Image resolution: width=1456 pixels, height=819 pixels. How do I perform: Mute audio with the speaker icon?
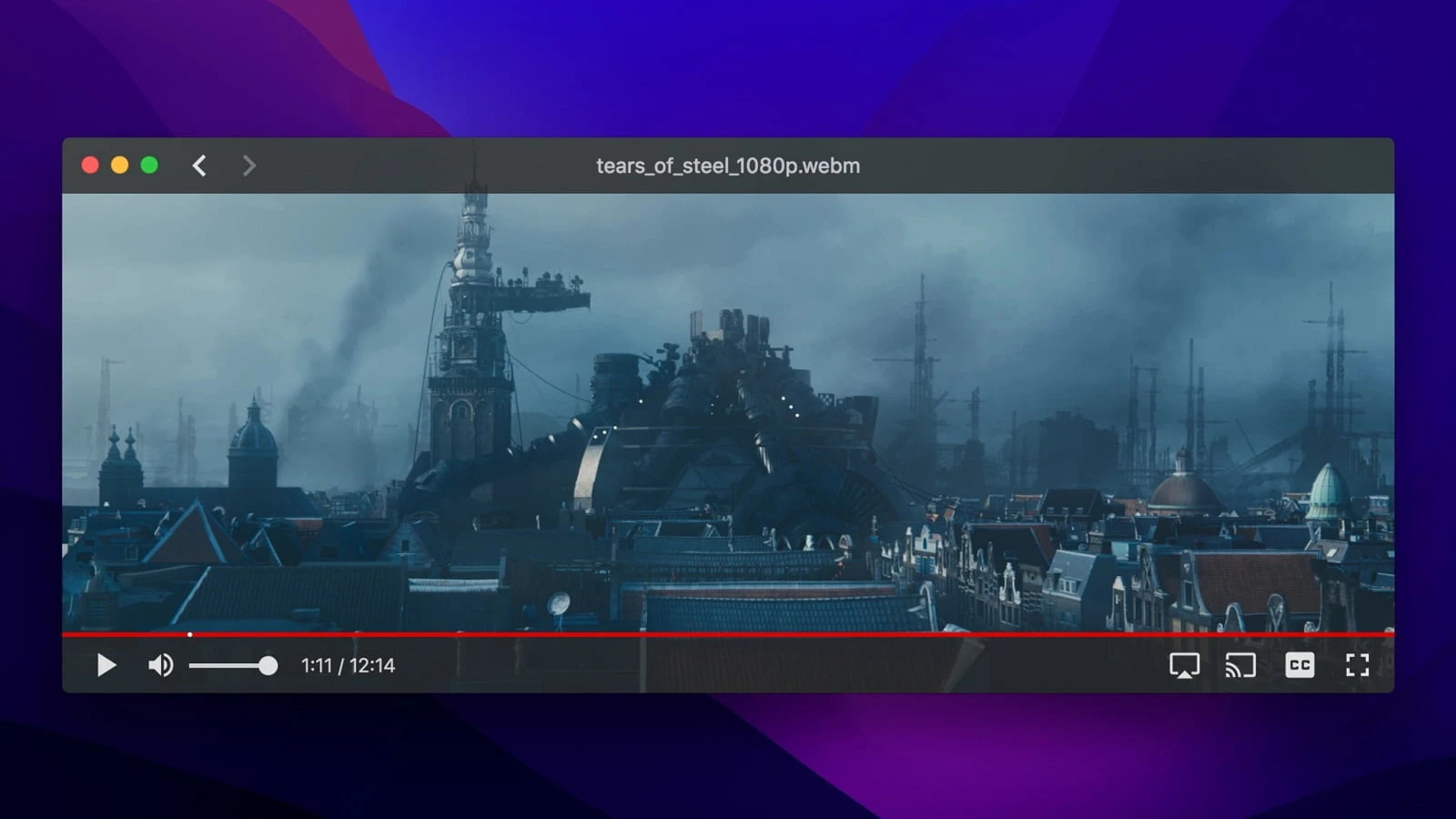[160, 665]
